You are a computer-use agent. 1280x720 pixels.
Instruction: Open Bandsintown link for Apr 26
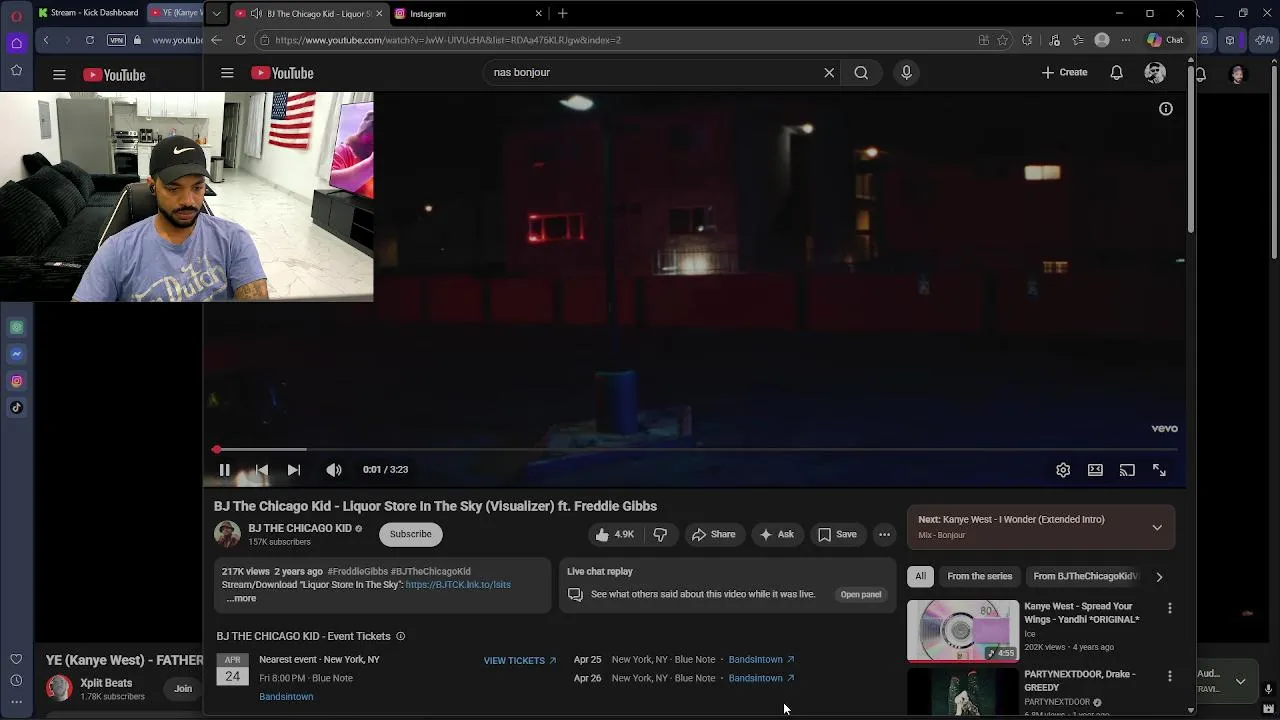tap(761, 678)
